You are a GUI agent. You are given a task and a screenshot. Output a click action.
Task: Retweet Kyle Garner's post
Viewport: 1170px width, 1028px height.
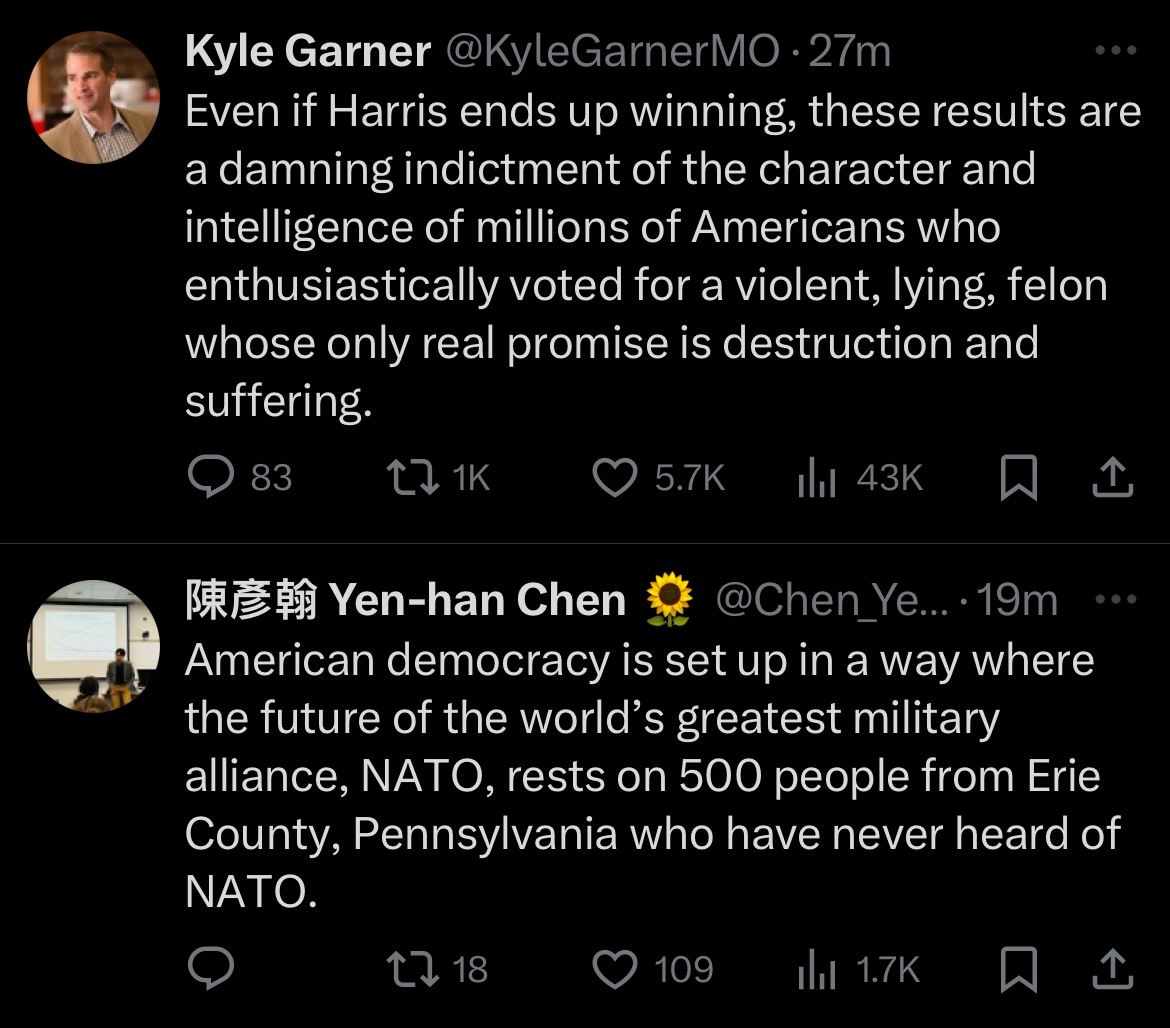pos(411,478)
